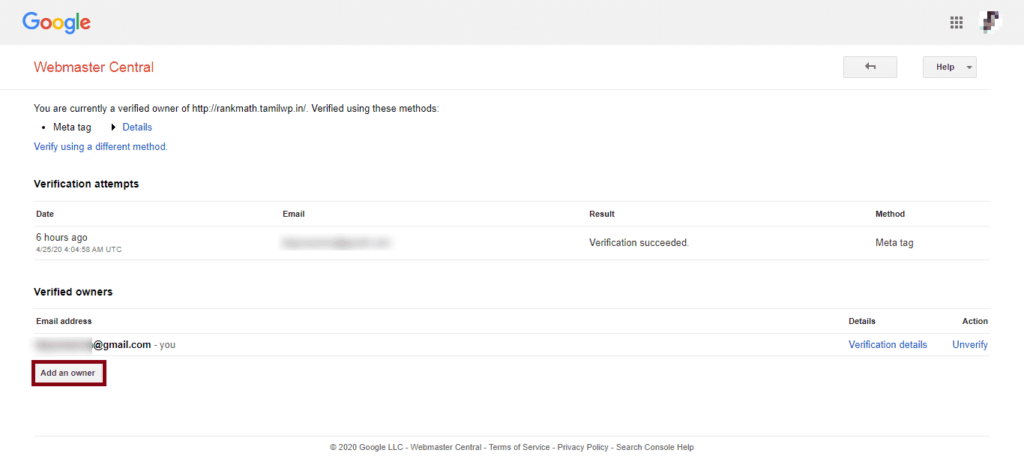Select the 'Meta tag' method cell
The image size is (1024, 456).
[894, 243]
